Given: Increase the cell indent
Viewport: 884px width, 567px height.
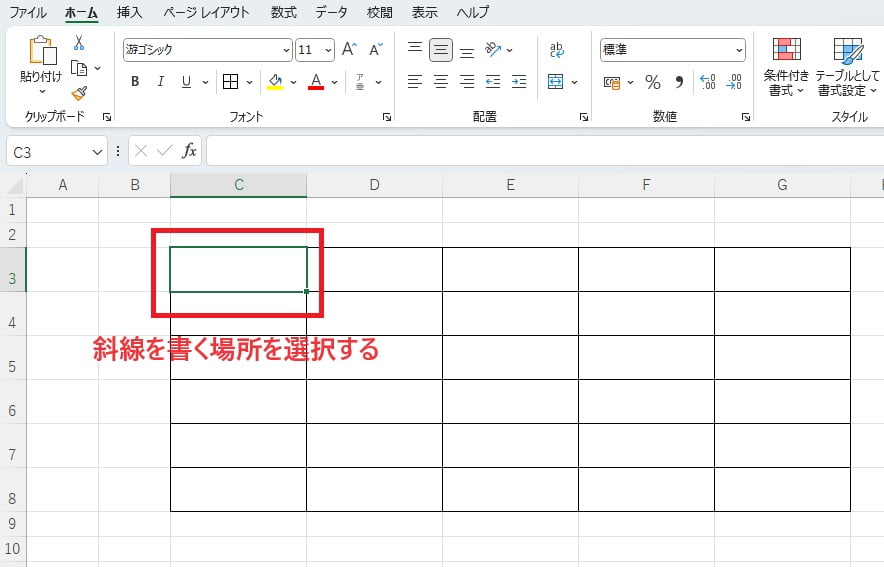Looking at the screenshot, I should point(519,82).
